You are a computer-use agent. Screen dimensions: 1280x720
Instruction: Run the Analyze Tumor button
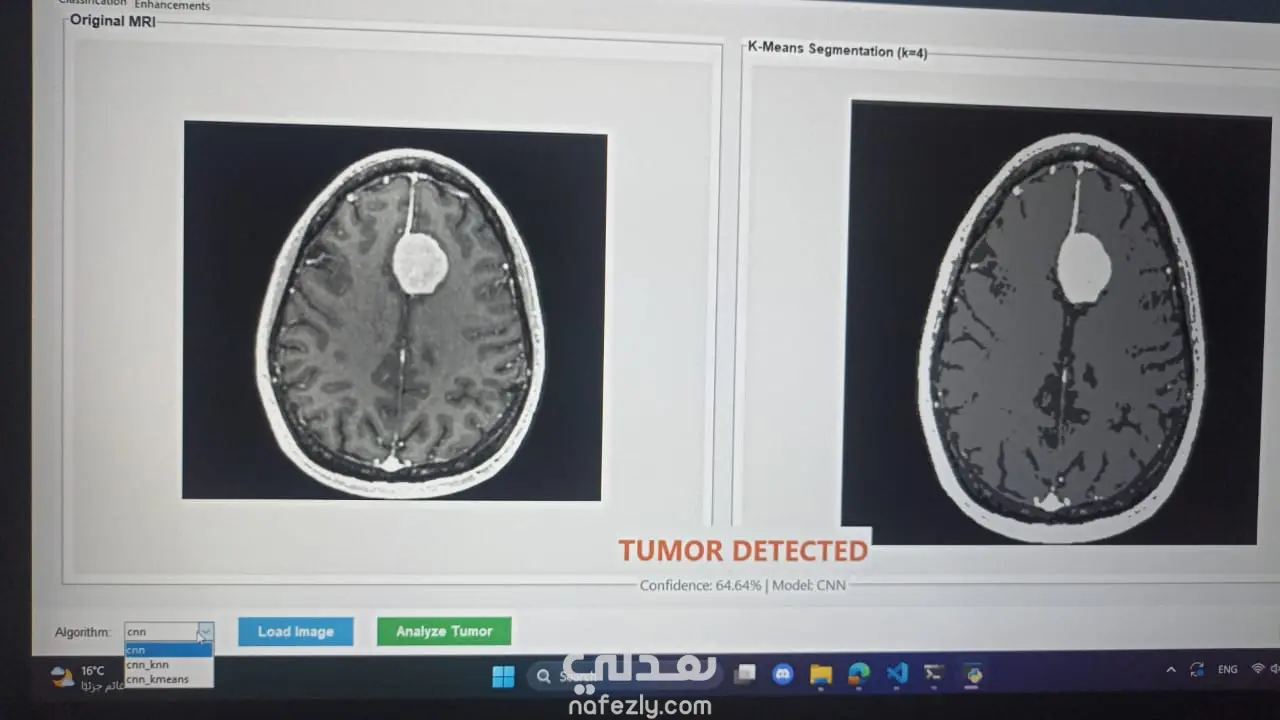(444, 631)
